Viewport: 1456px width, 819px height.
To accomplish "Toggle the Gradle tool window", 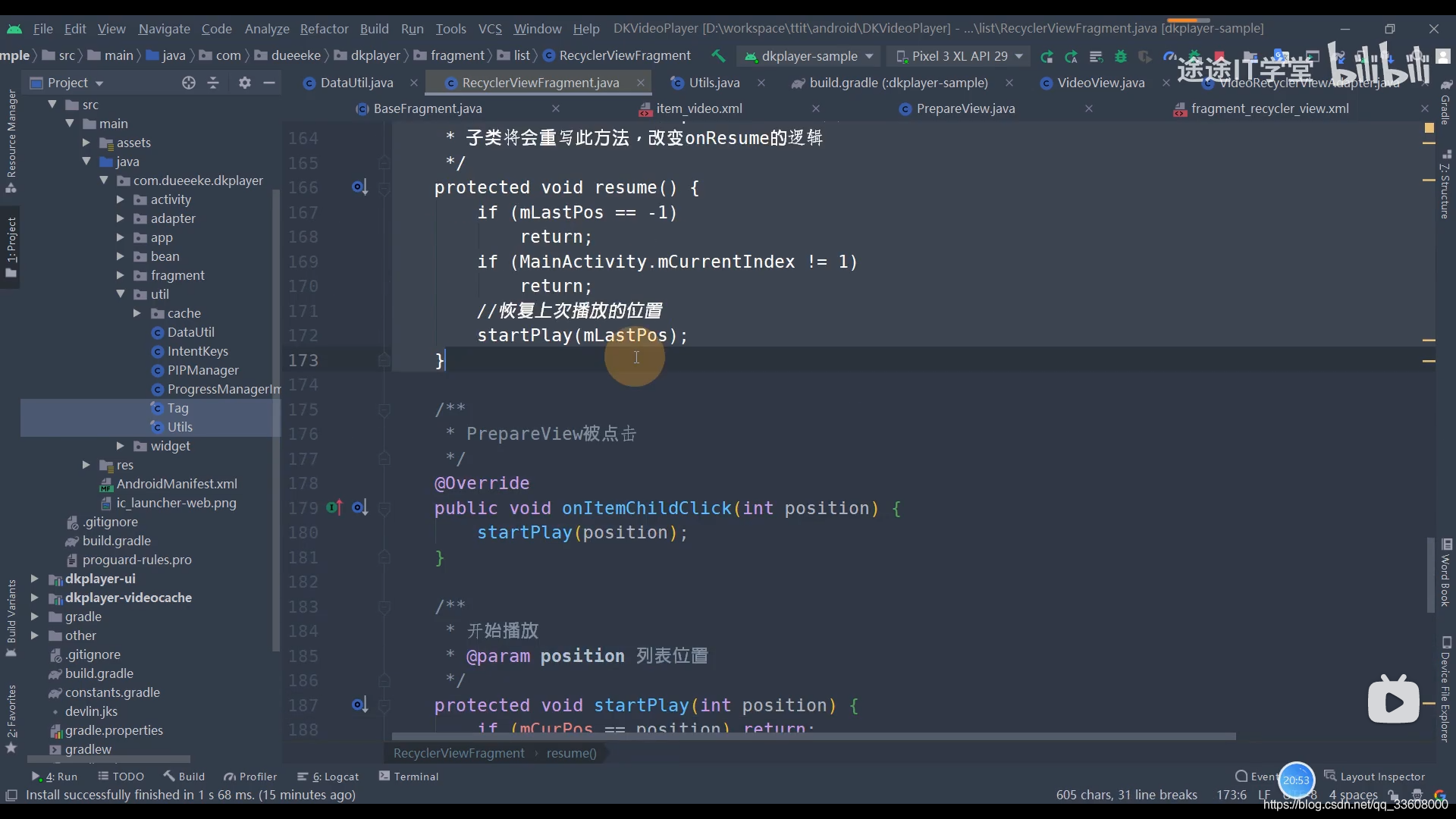I will (1445, 102).
